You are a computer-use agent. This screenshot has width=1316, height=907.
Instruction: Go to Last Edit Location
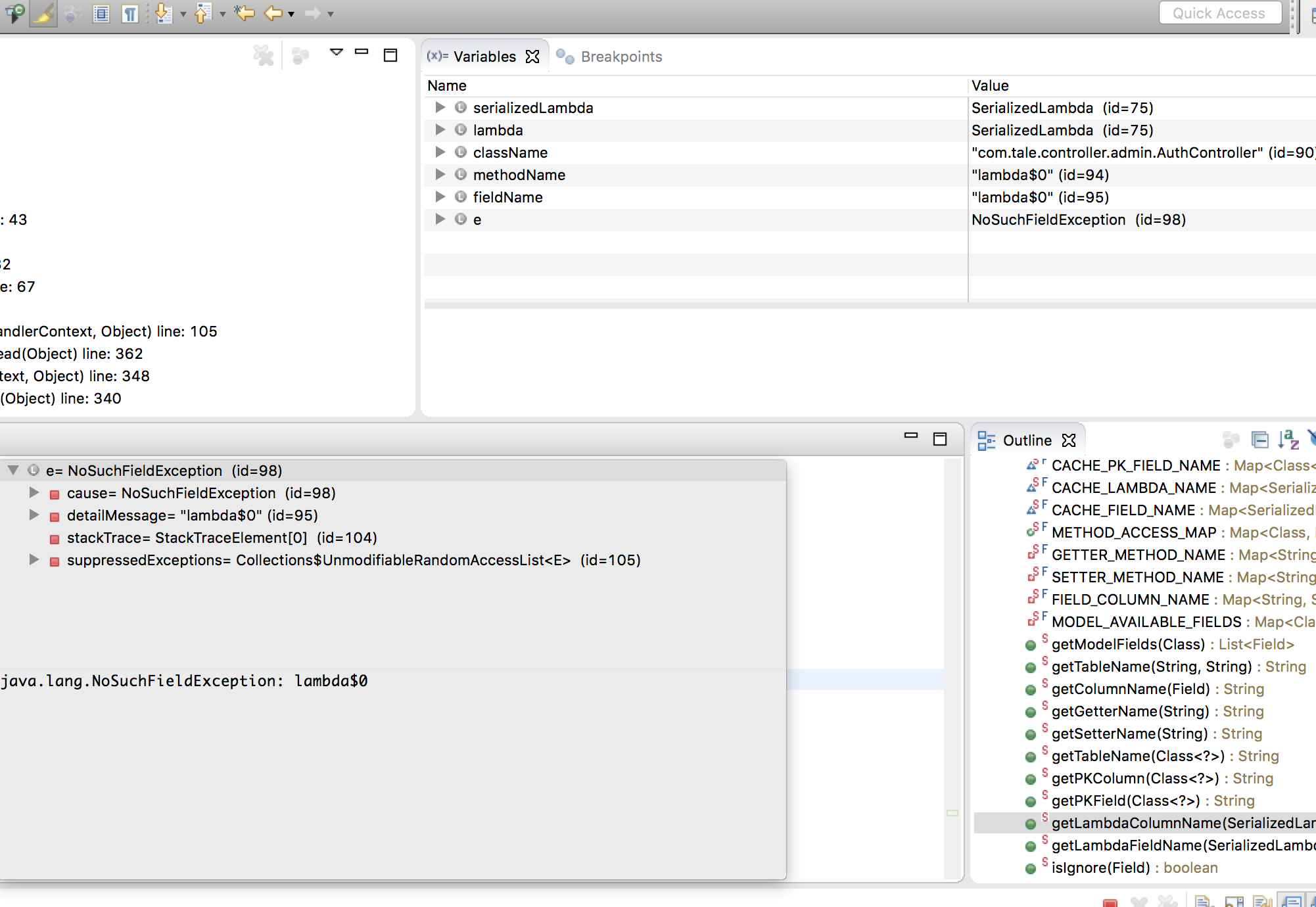pos(245,13)
